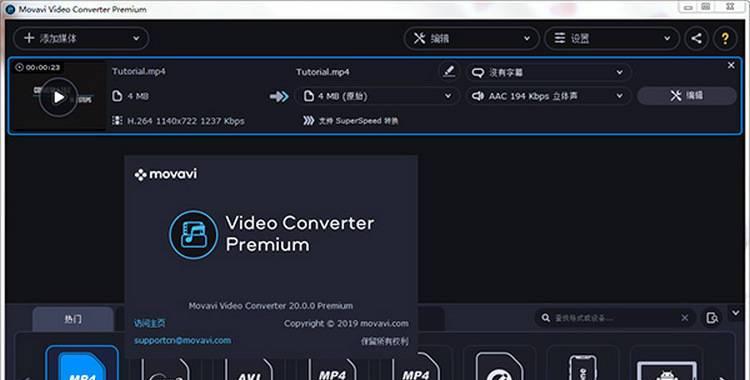750x380 pixels.
Task: Click into the format search field
Action: coord(615,318)
